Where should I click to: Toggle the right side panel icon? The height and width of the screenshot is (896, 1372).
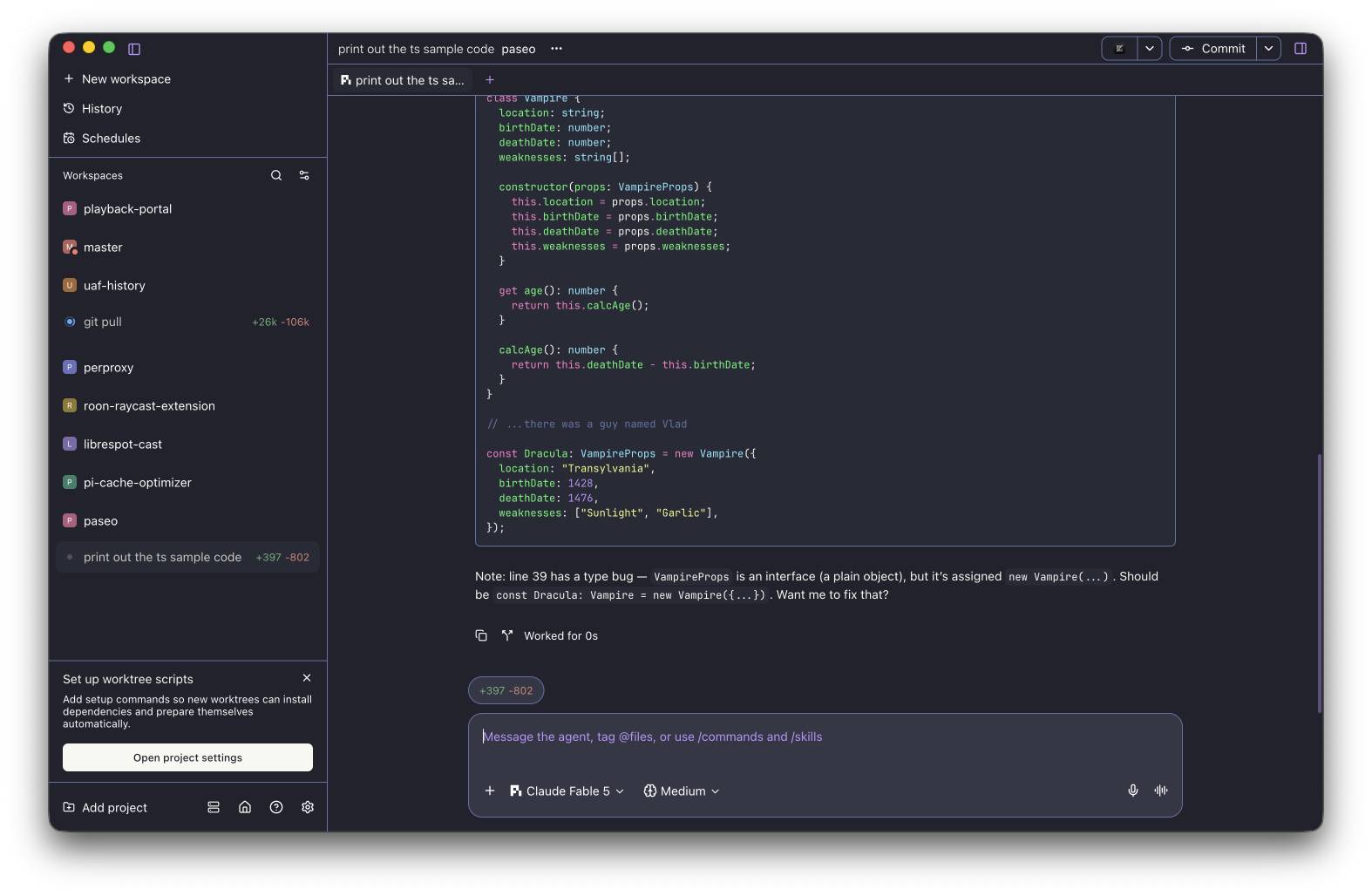1301,49
